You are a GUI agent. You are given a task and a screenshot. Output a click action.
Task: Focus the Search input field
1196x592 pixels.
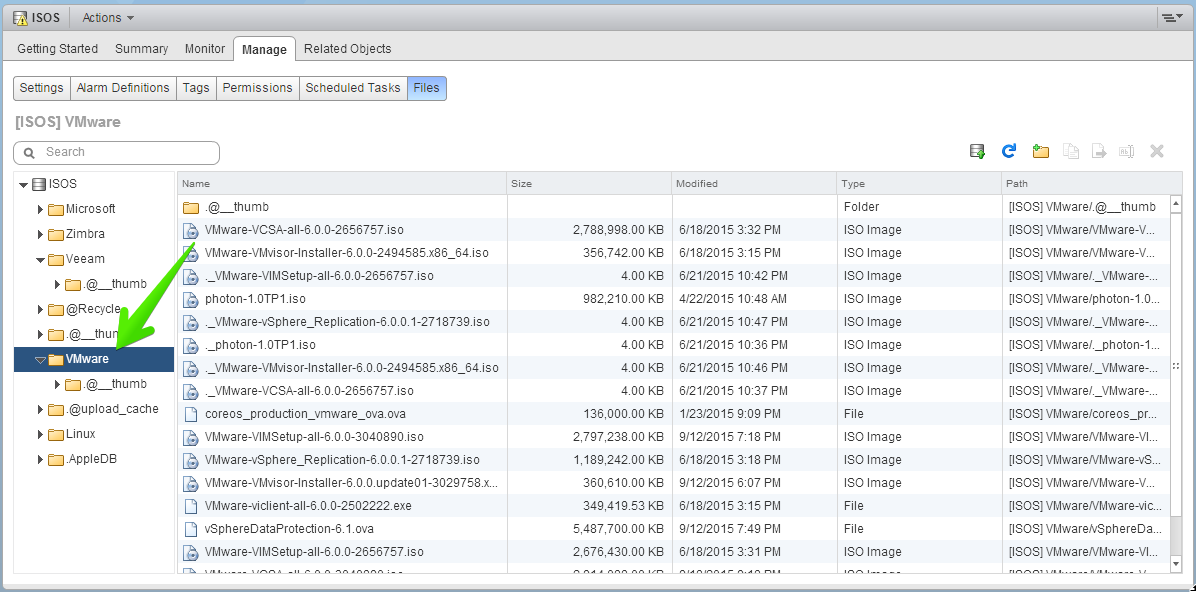(x=117, y=153)
